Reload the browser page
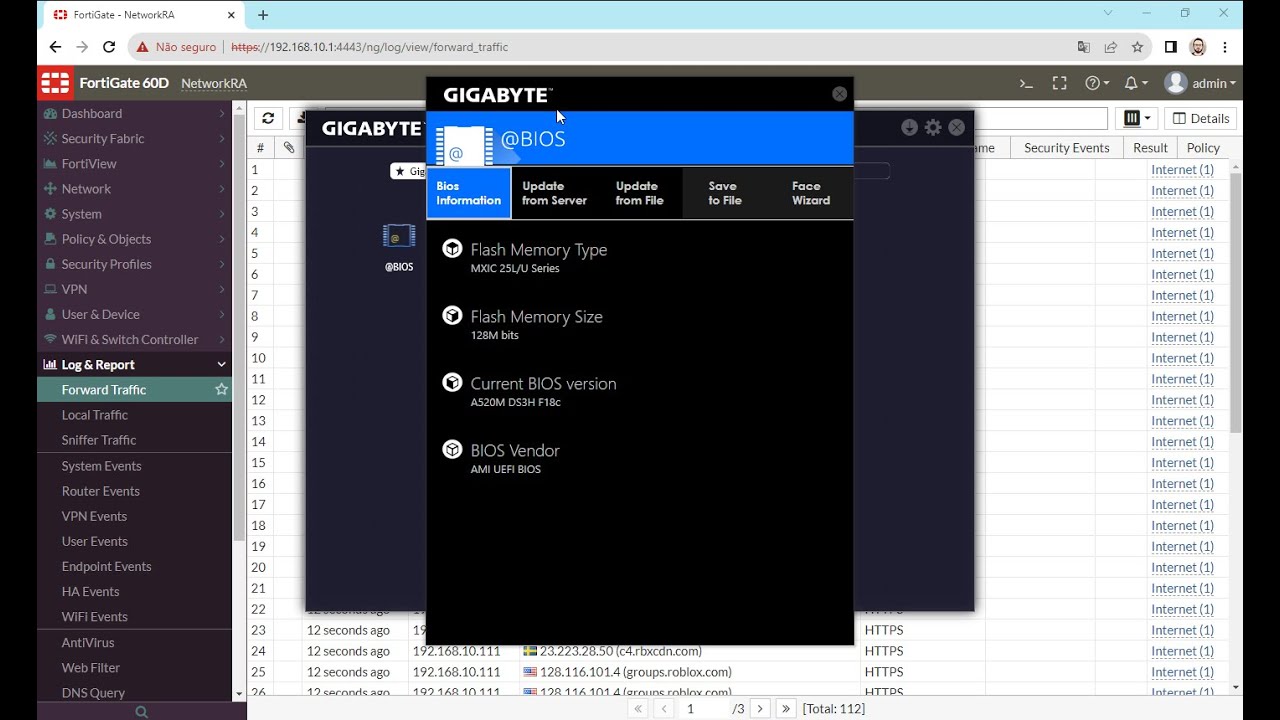The height and width of the screenshot is (720, 1280). pyautogui.click(x=109, y=47)
